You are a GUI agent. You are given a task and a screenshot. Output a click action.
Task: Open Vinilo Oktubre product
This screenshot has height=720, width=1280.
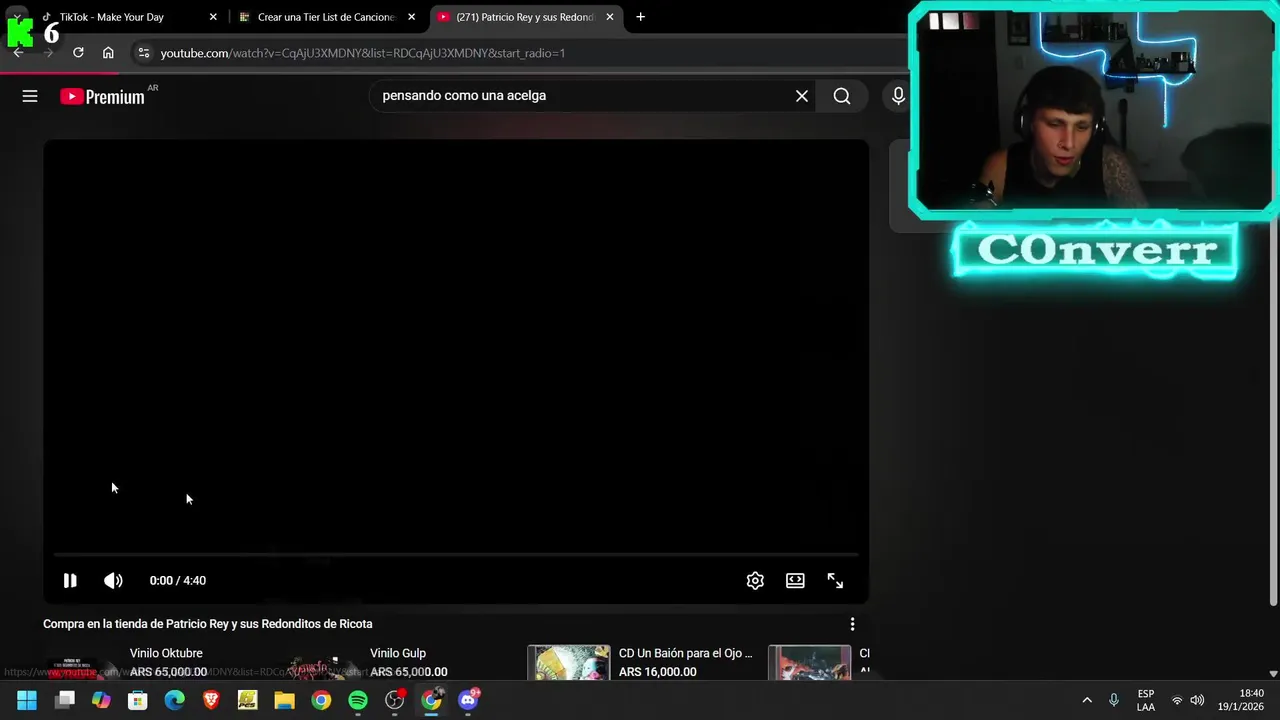(x=166, y=653)
